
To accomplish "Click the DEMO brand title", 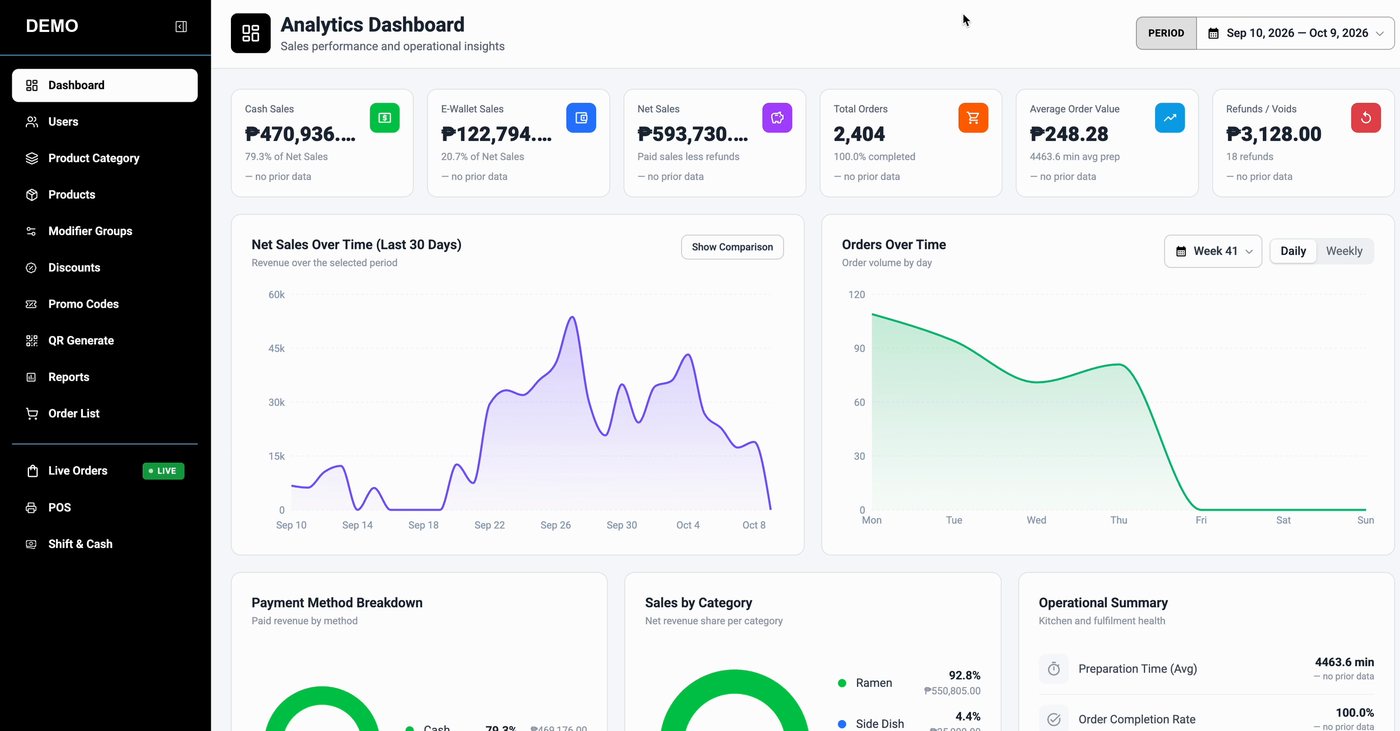I will [x=52, y=26].
